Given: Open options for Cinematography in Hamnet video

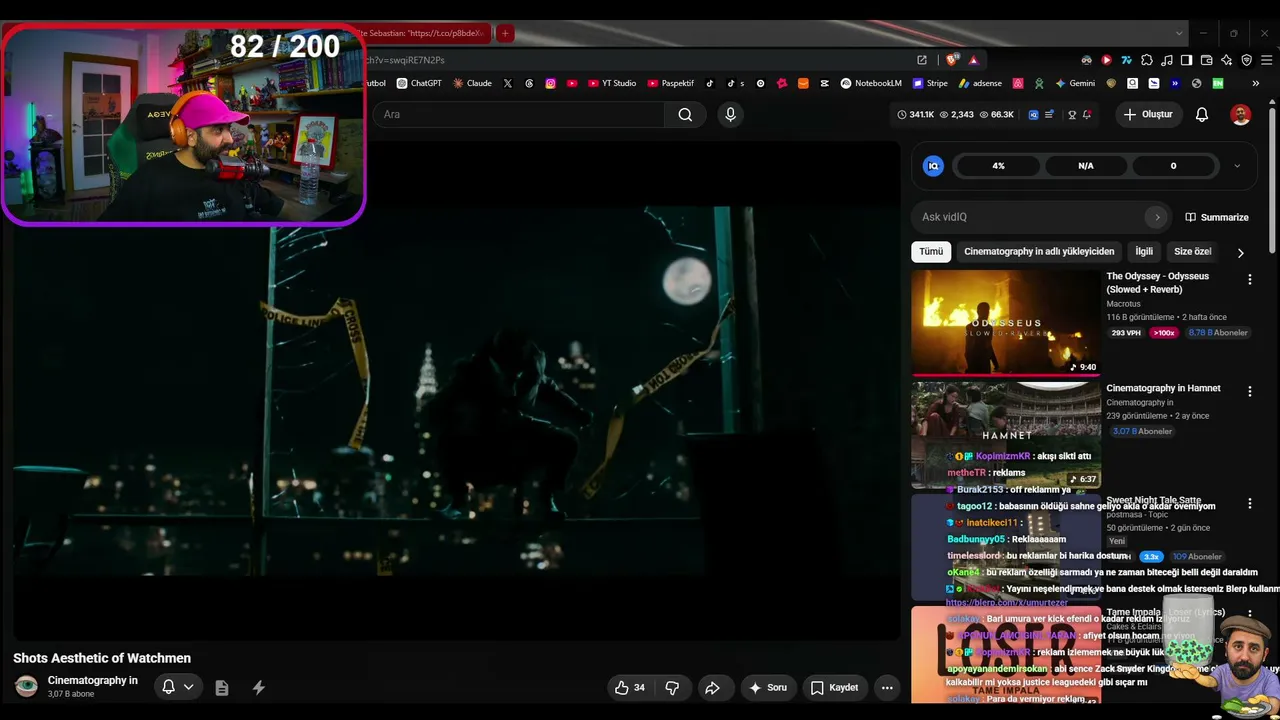Looking at the screenshot, I should point(1249,391).
